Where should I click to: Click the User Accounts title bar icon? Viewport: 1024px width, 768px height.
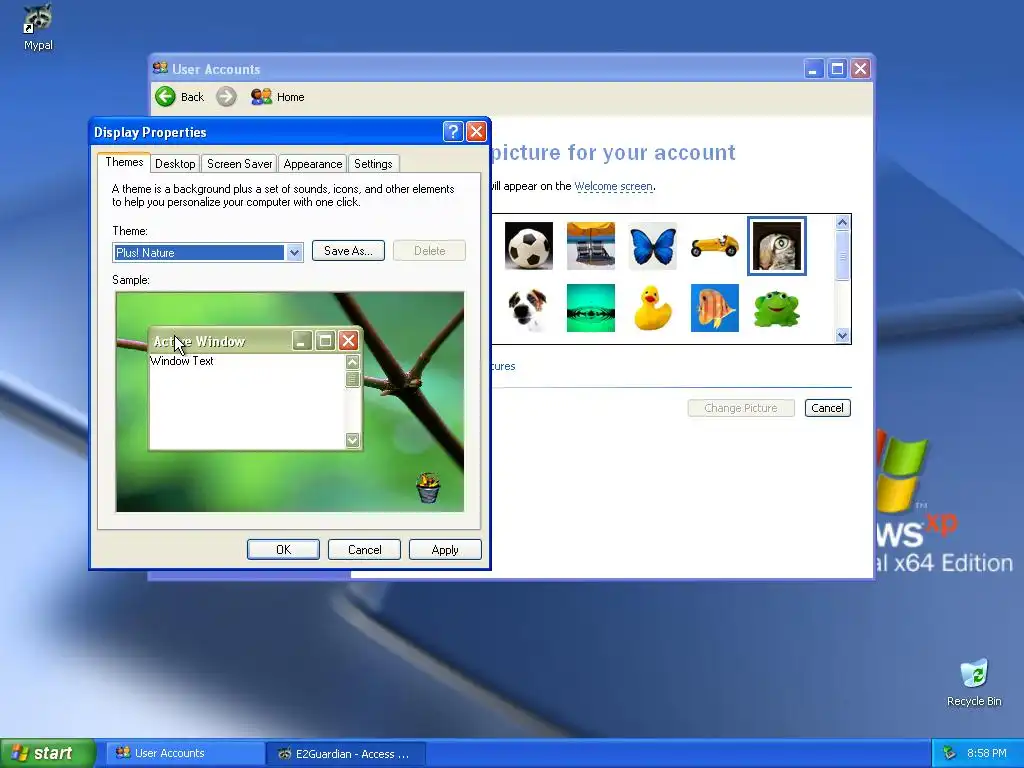tap(160, 68)
